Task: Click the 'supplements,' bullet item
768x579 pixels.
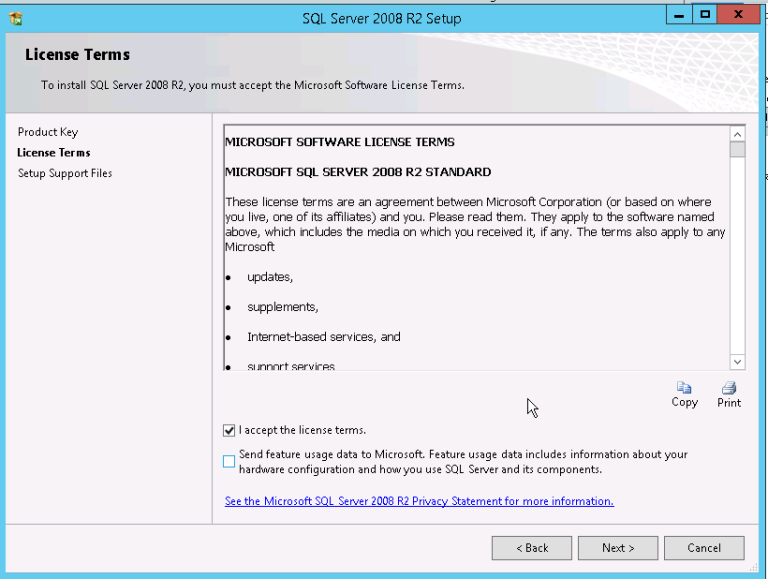Action: tap(283, 307)
